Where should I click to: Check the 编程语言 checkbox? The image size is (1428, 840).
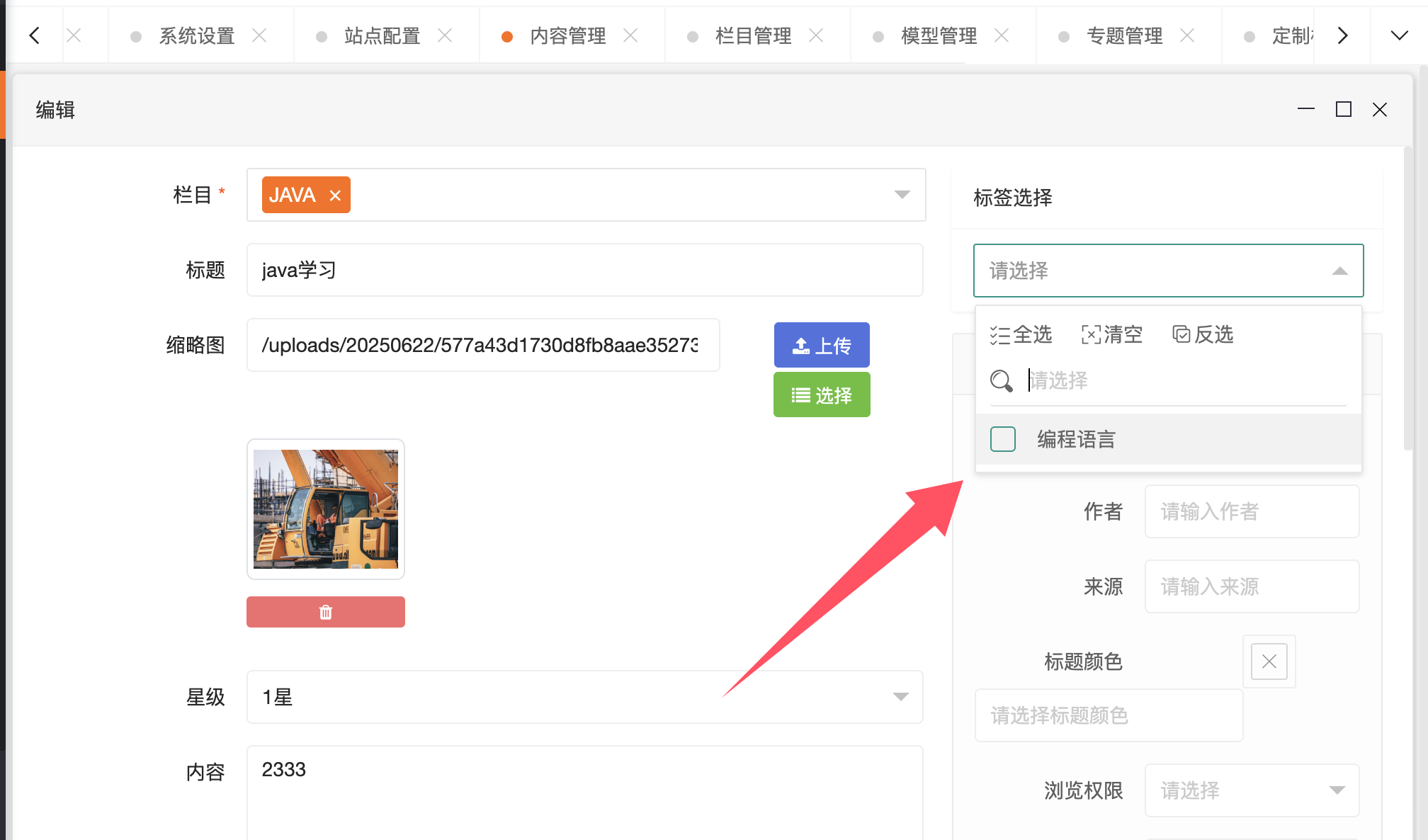click(1003, 439)
